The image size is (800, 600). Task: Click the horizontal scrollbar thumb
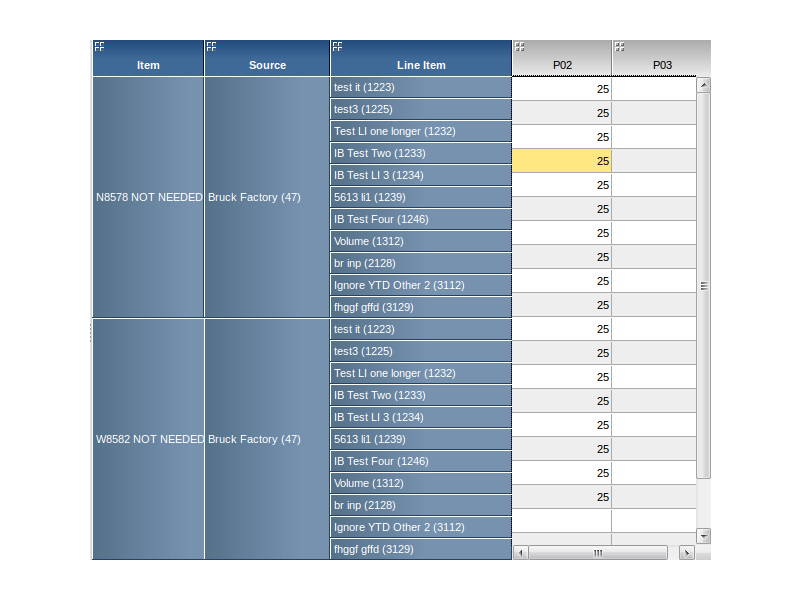[x=598, y=553]
